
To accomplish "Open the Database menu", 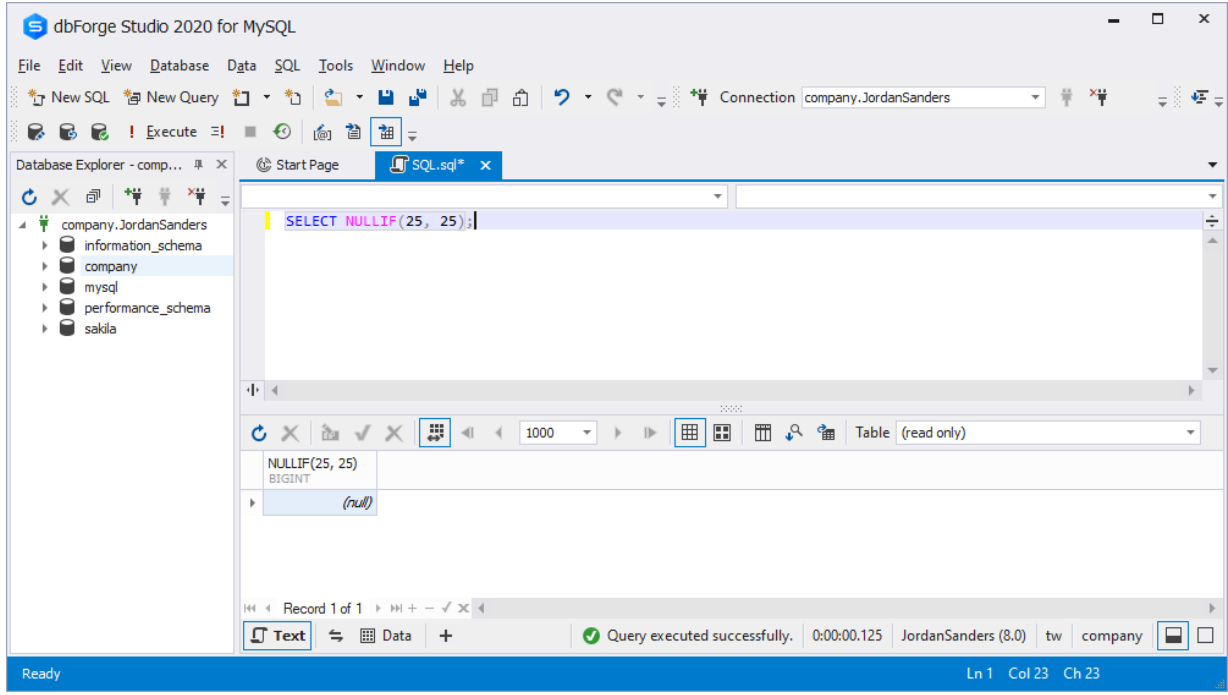I will pos(180,65).
